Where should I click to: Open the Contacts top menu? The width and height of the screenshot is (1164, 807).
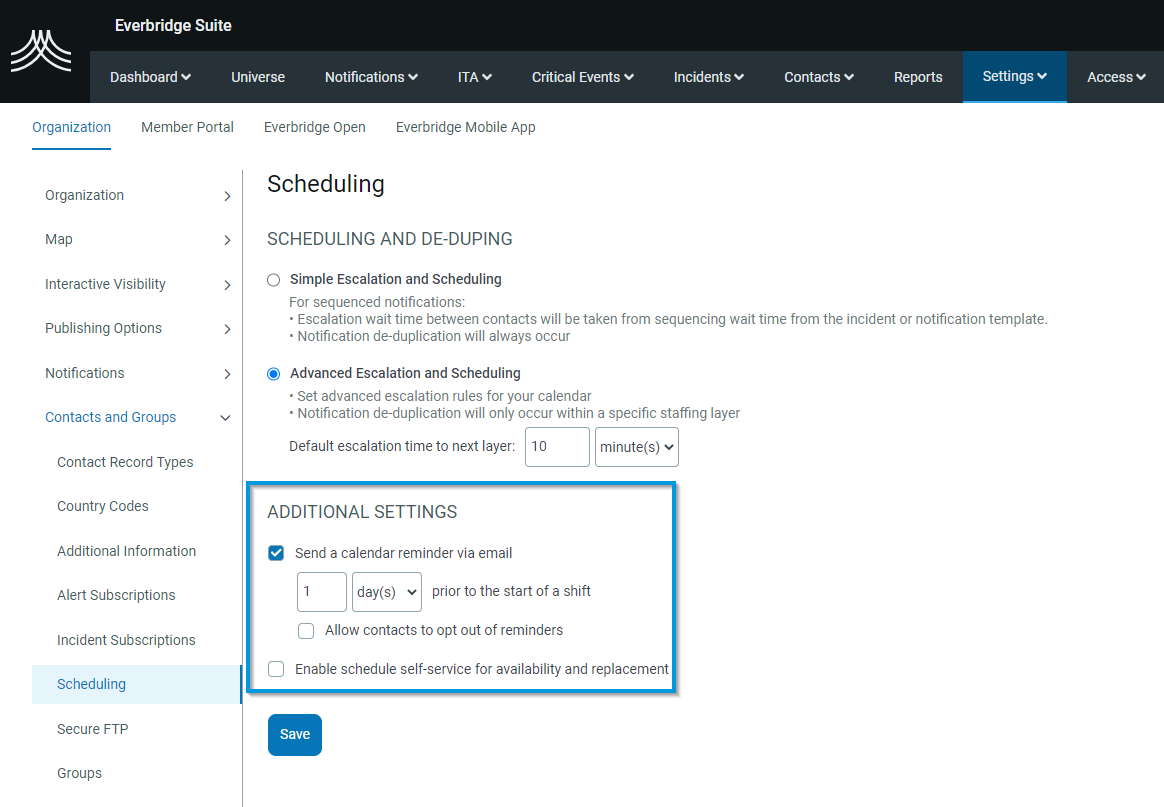click(819, 77)
